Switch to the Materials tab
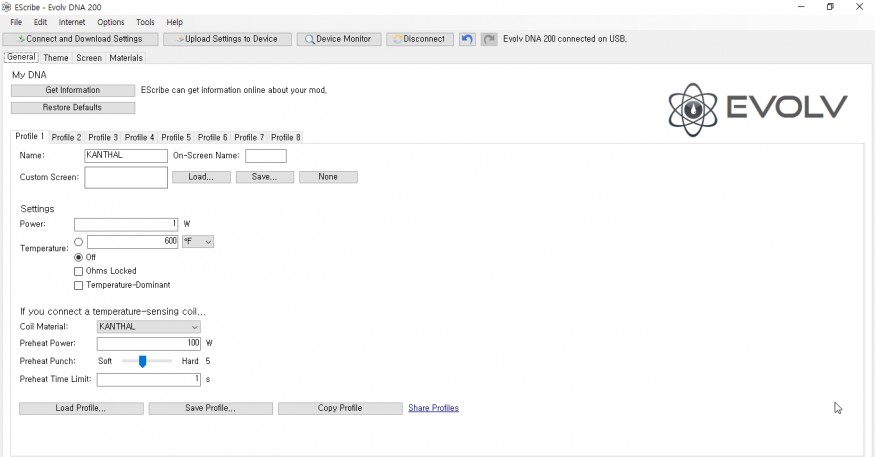The width and height of the screenshot is (875, 457). coord(126,57)
